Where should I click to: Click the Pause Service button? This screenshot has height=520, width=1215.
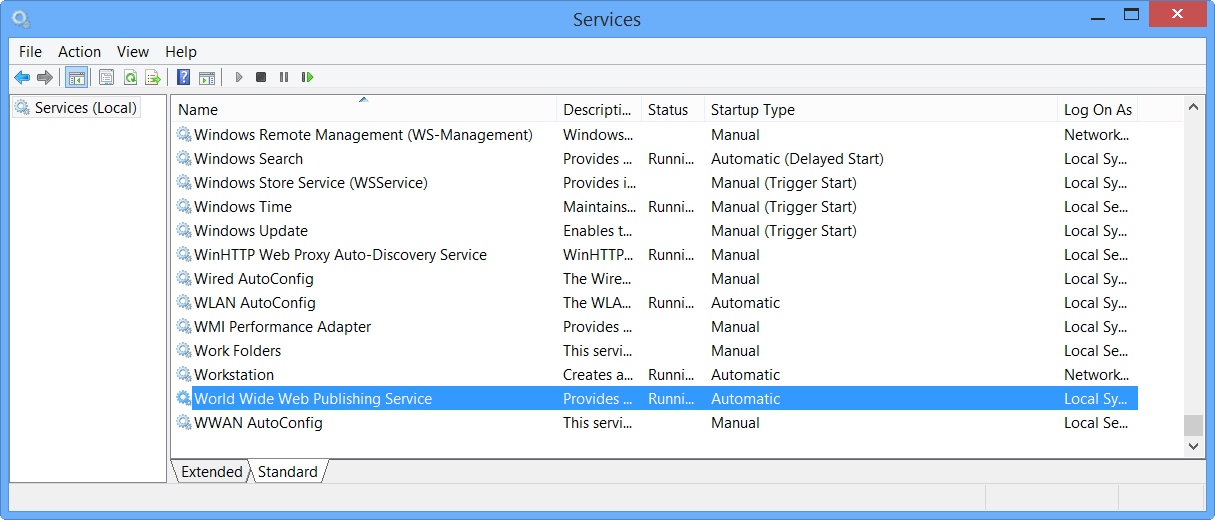pos(284,77)
